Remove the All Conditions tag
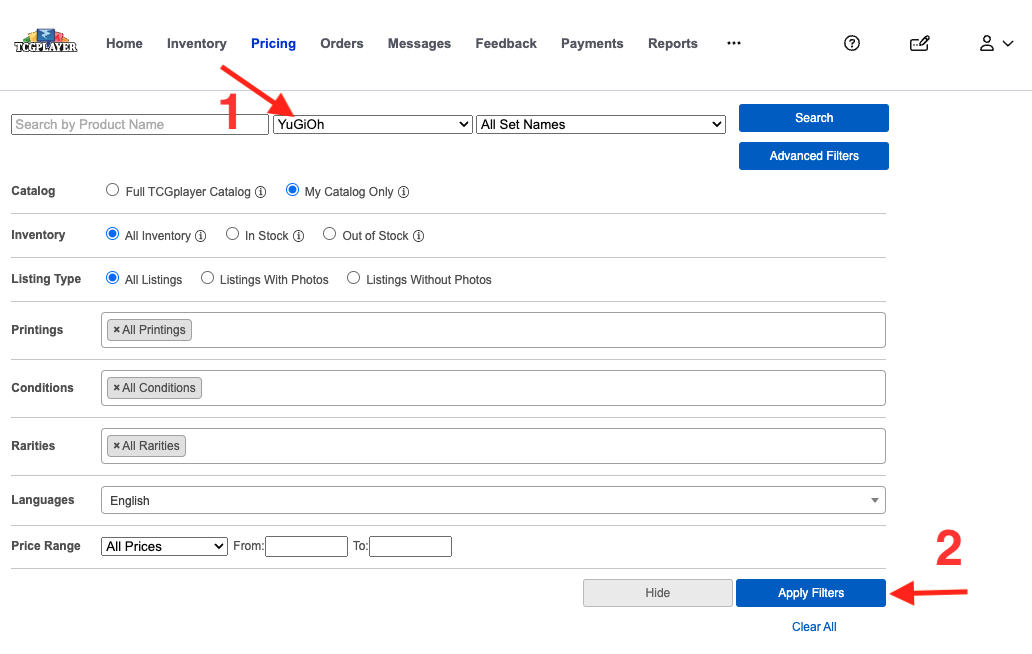The width and height of the screenshot is (1032, 654). pos(116,388)
